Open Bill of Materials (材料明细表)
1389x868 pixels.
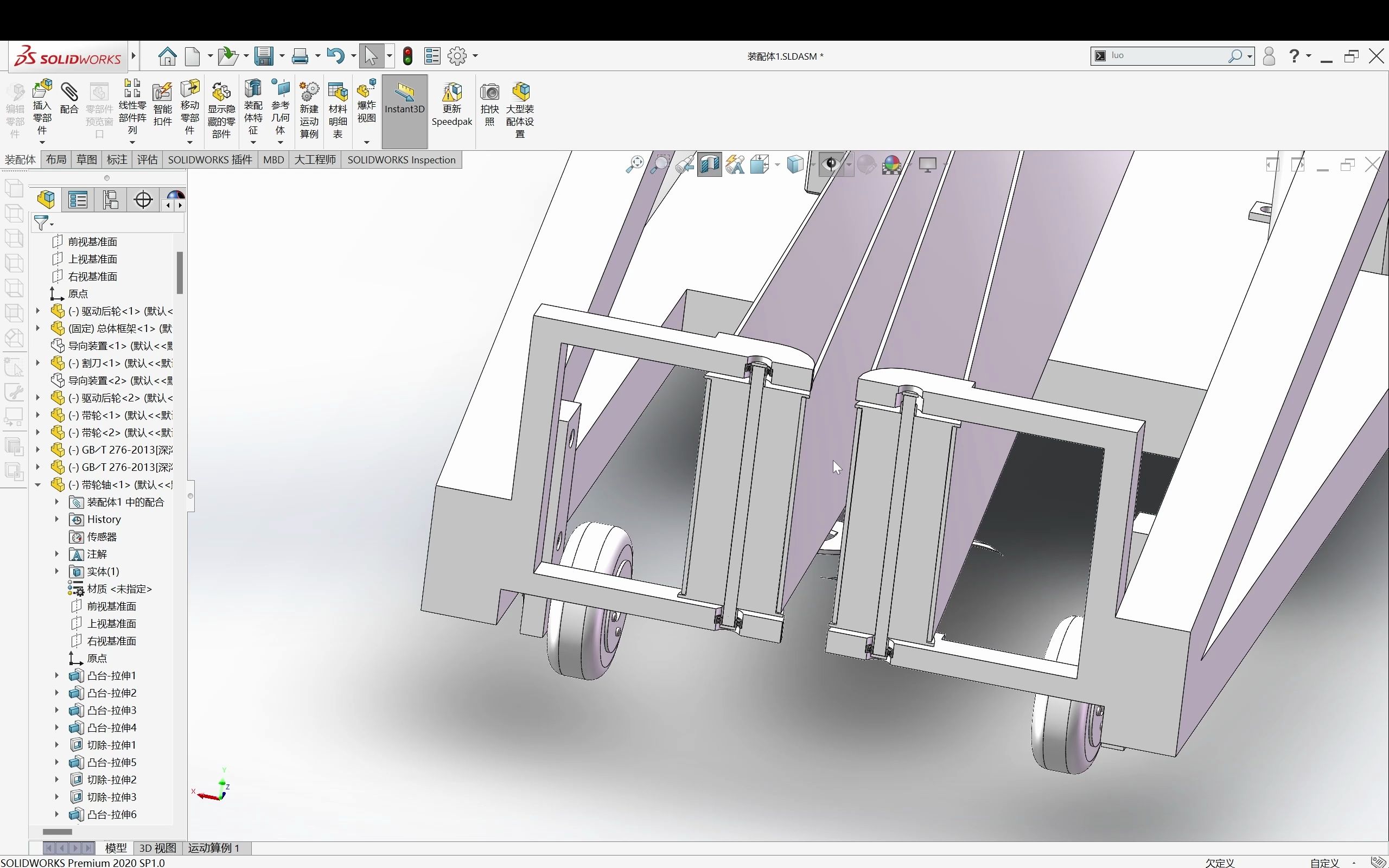(x=337, y=110)
